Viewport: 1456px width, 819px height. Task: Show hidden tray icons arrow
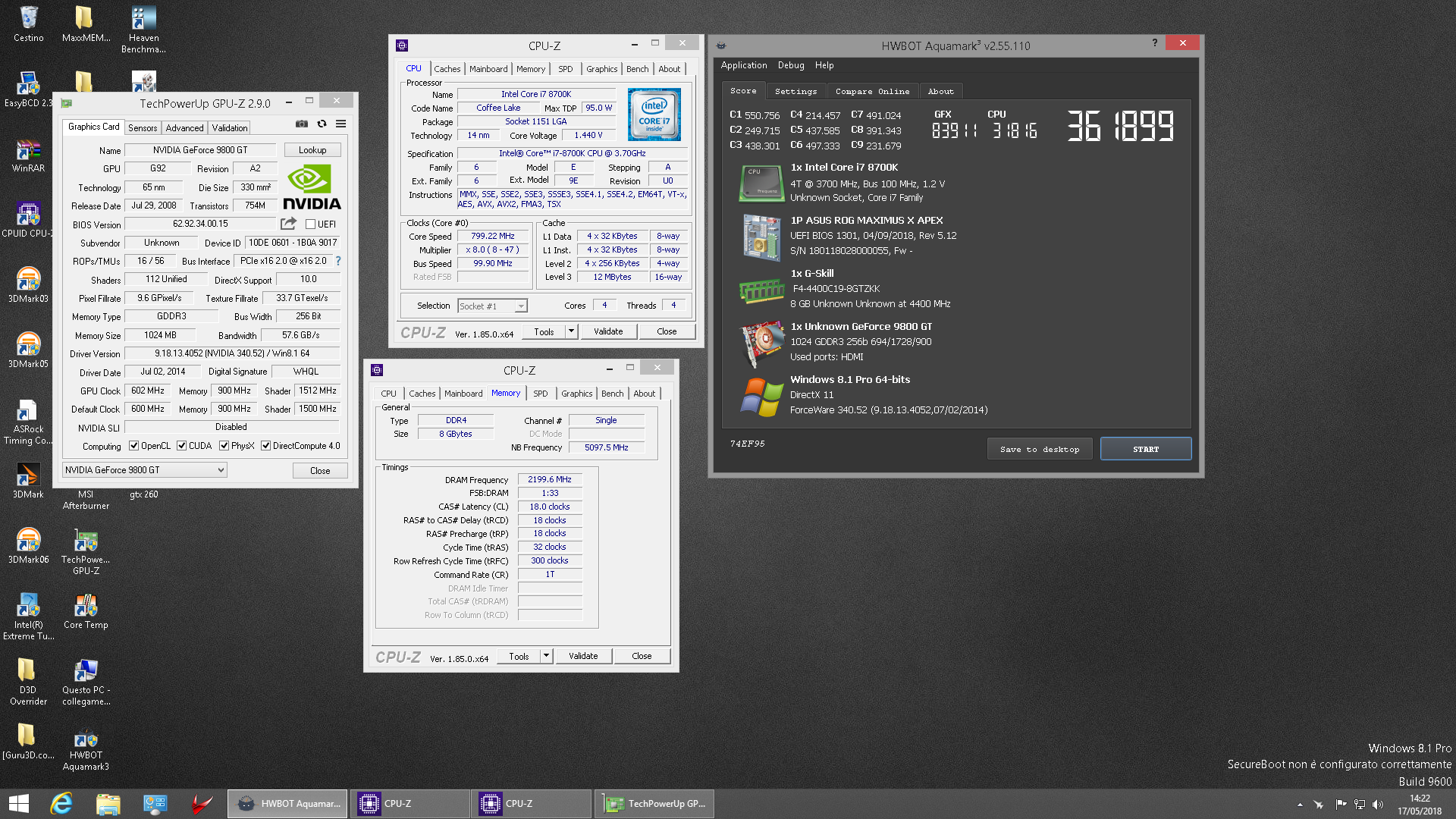1300,805
